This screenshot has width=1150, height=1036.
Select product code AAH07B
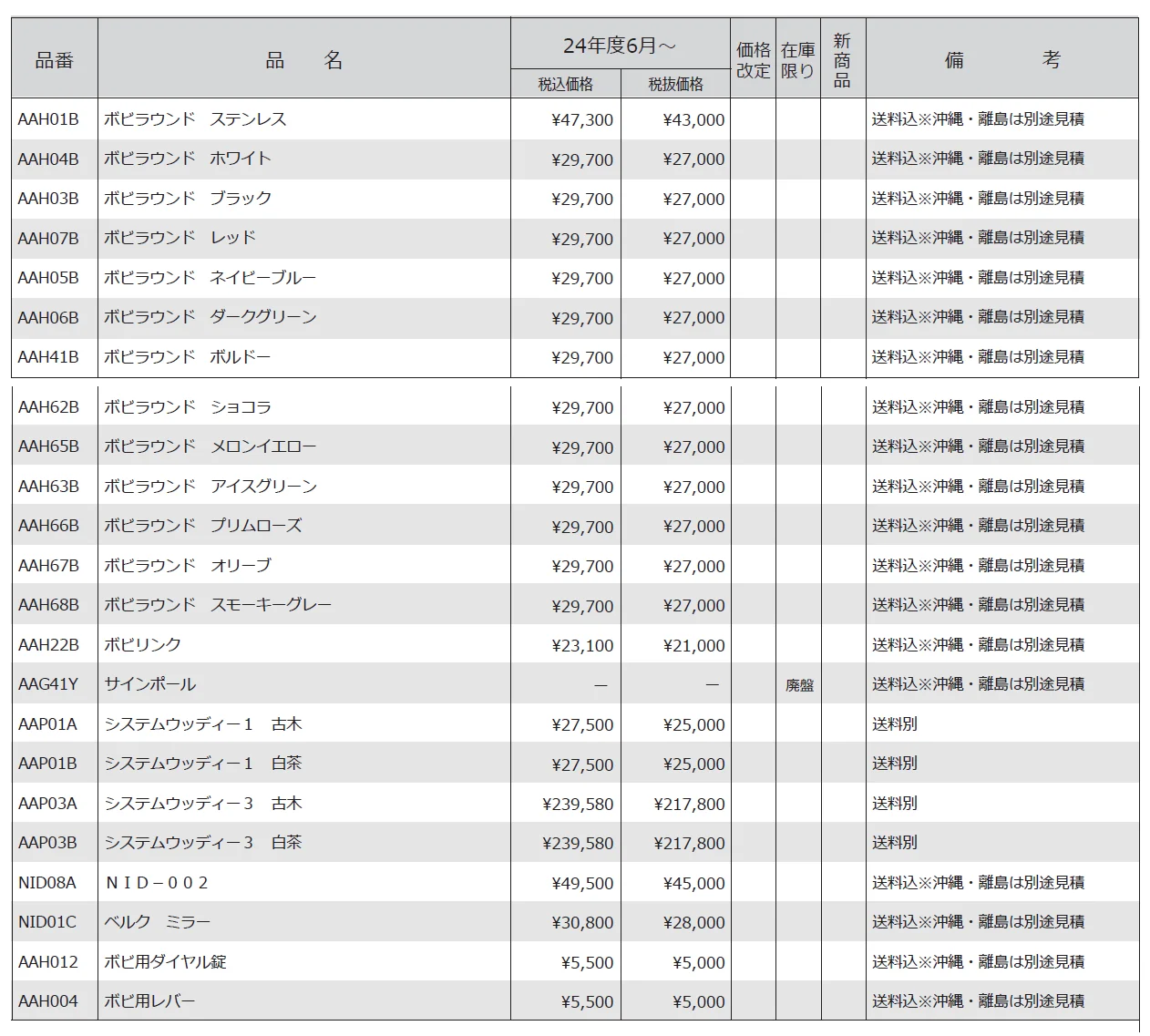(48, 239)
